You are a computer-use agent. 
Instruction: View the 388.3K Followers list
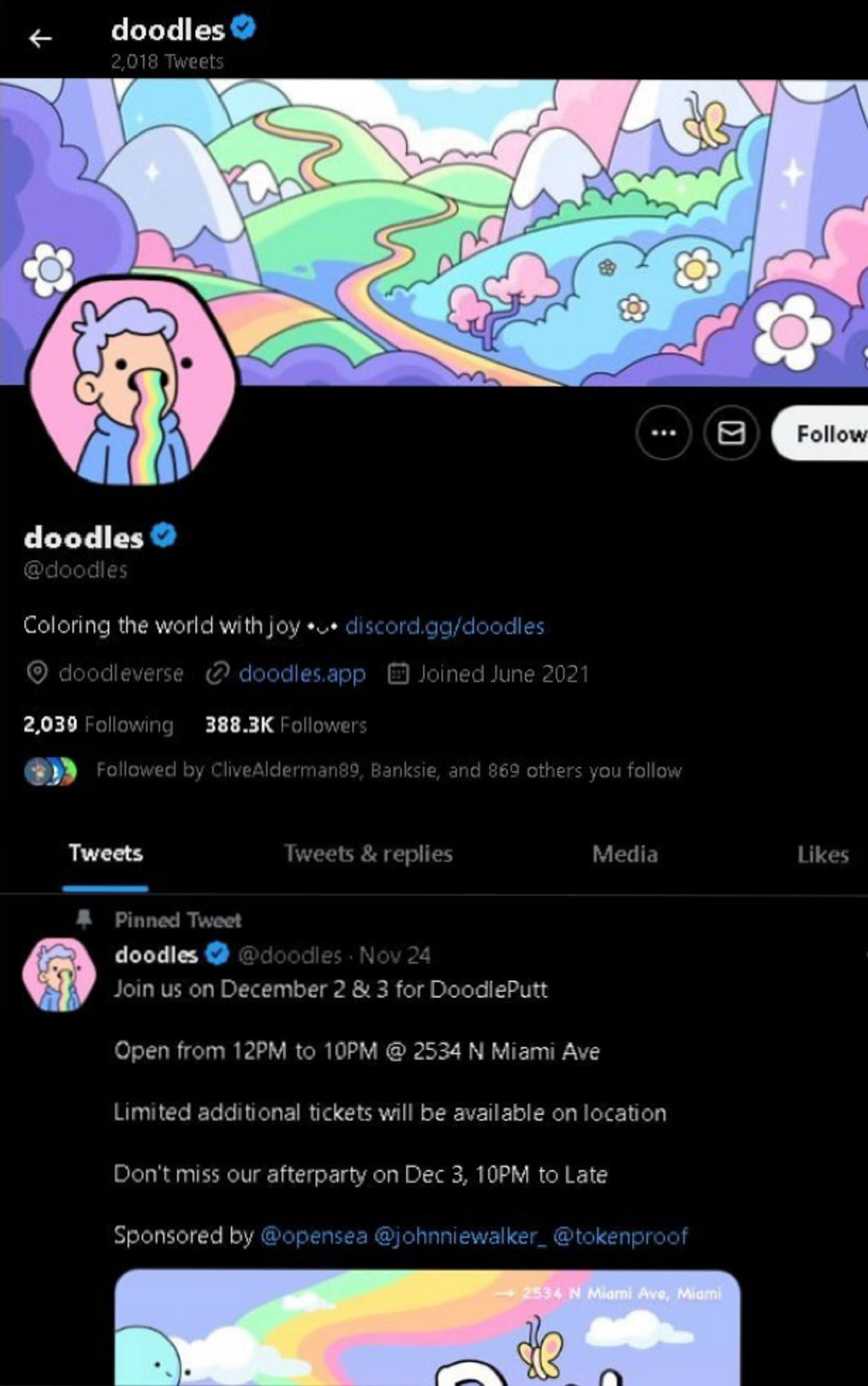pos(286,724)
